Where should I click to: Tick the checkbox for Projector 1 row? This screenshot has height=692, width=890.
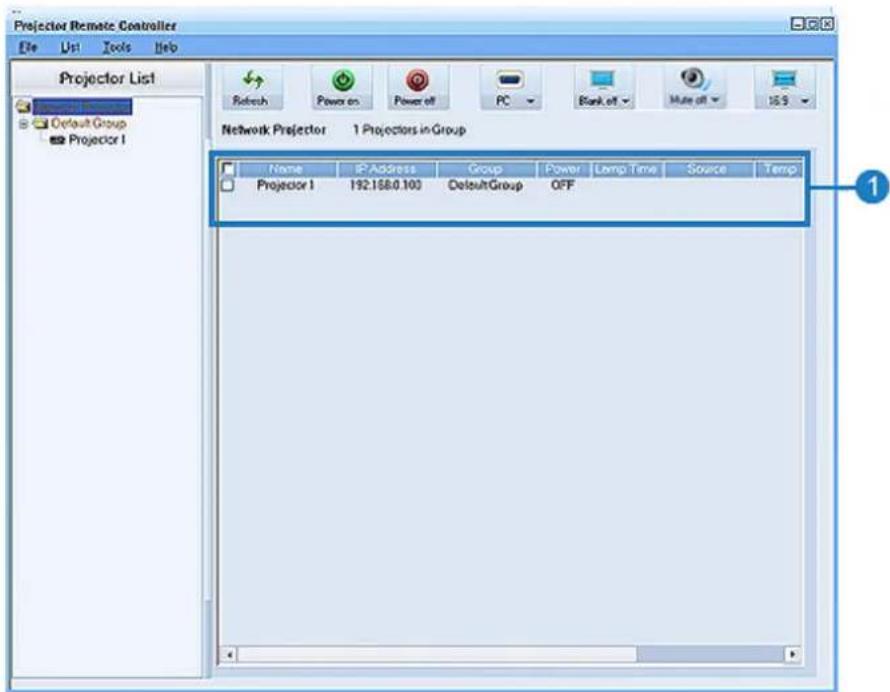(228, 185)
